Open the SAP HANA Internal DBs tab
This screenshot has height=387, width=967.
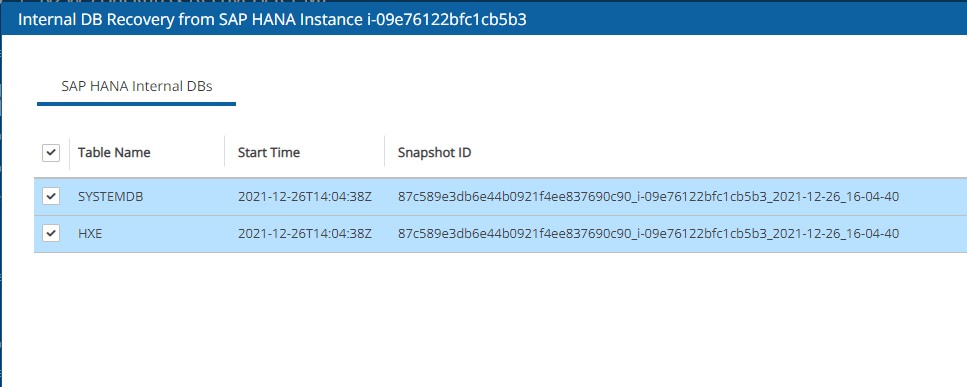(x=137, y=86)
